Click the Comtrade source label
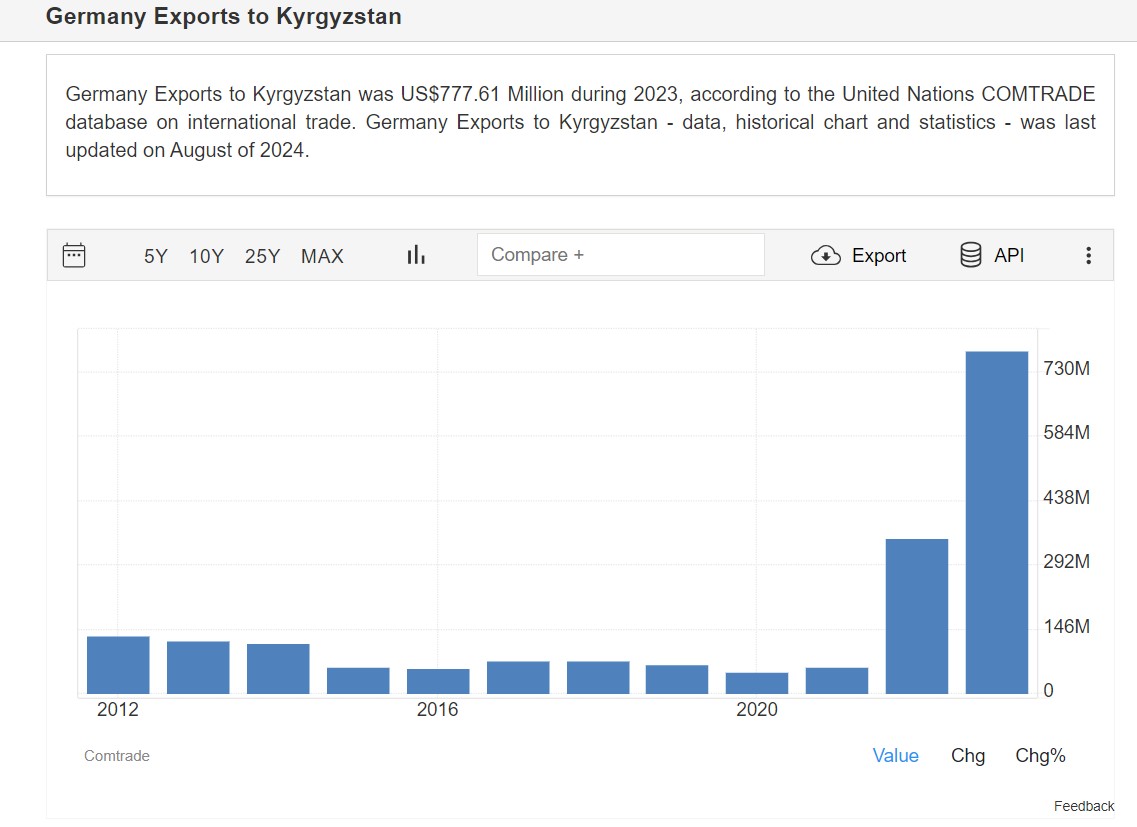Viewport: 1137px width, 827px height. pos(117,756)
